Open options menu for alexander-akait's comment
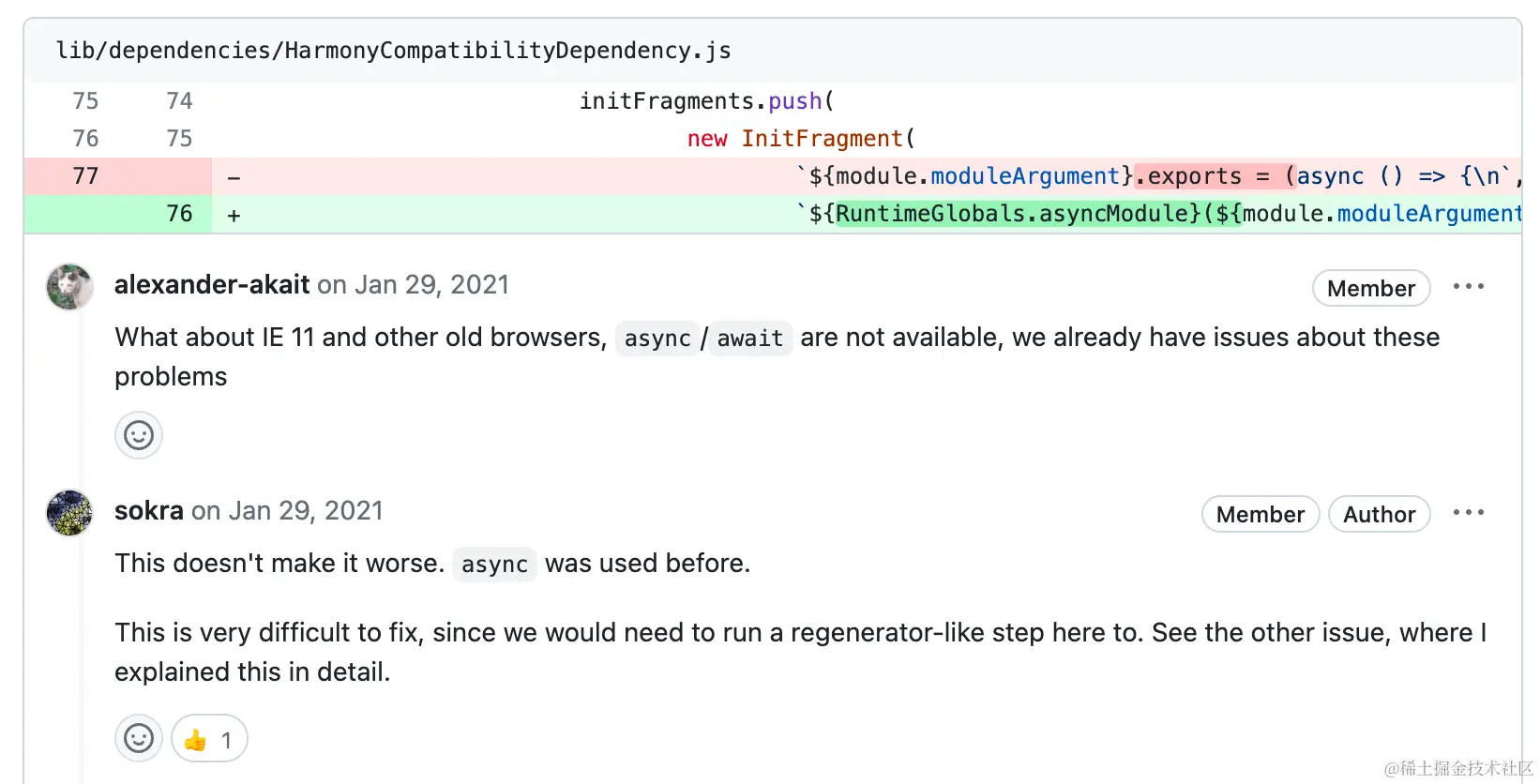 (x=1468, y=287)
